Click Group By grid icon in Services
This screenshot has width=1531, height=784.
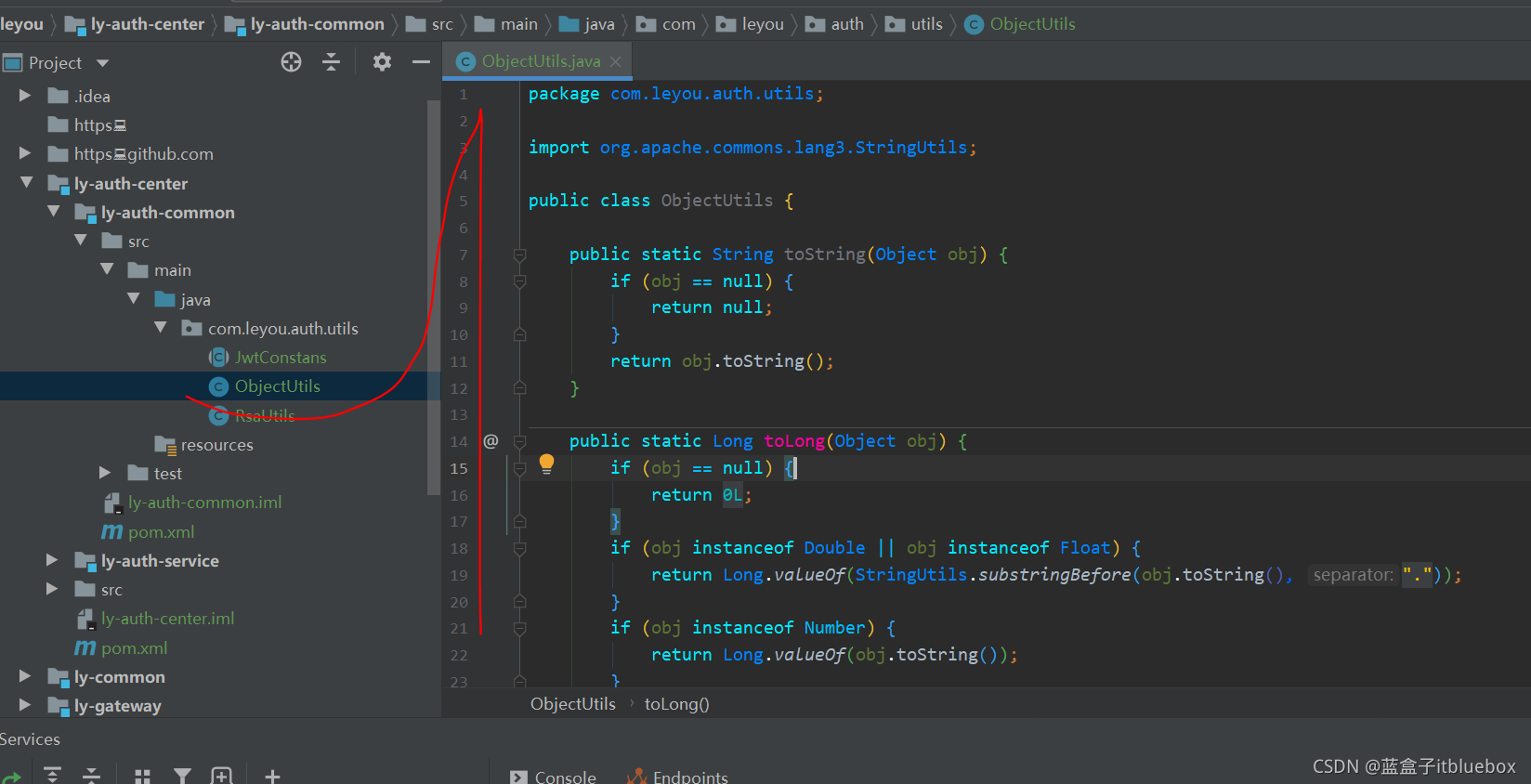142,776
